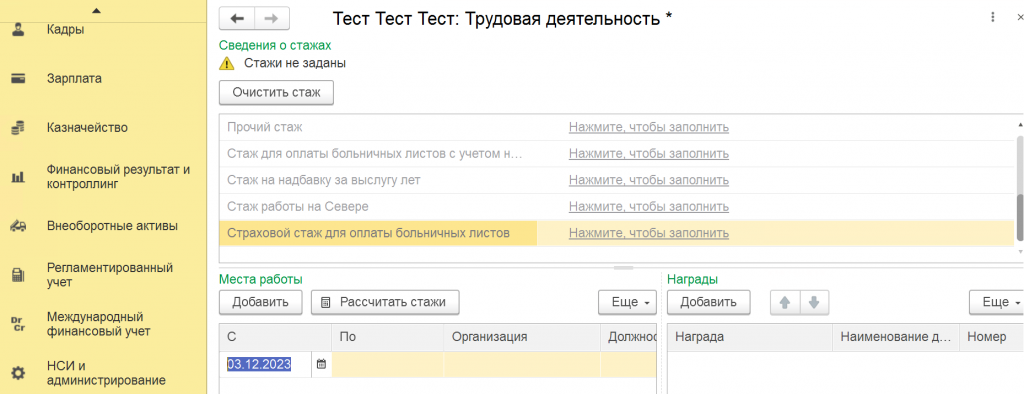Open the Регламентированный учет menu section
Image resolution: width=1024 pixels, height=394 pixels.
point(110,276)
